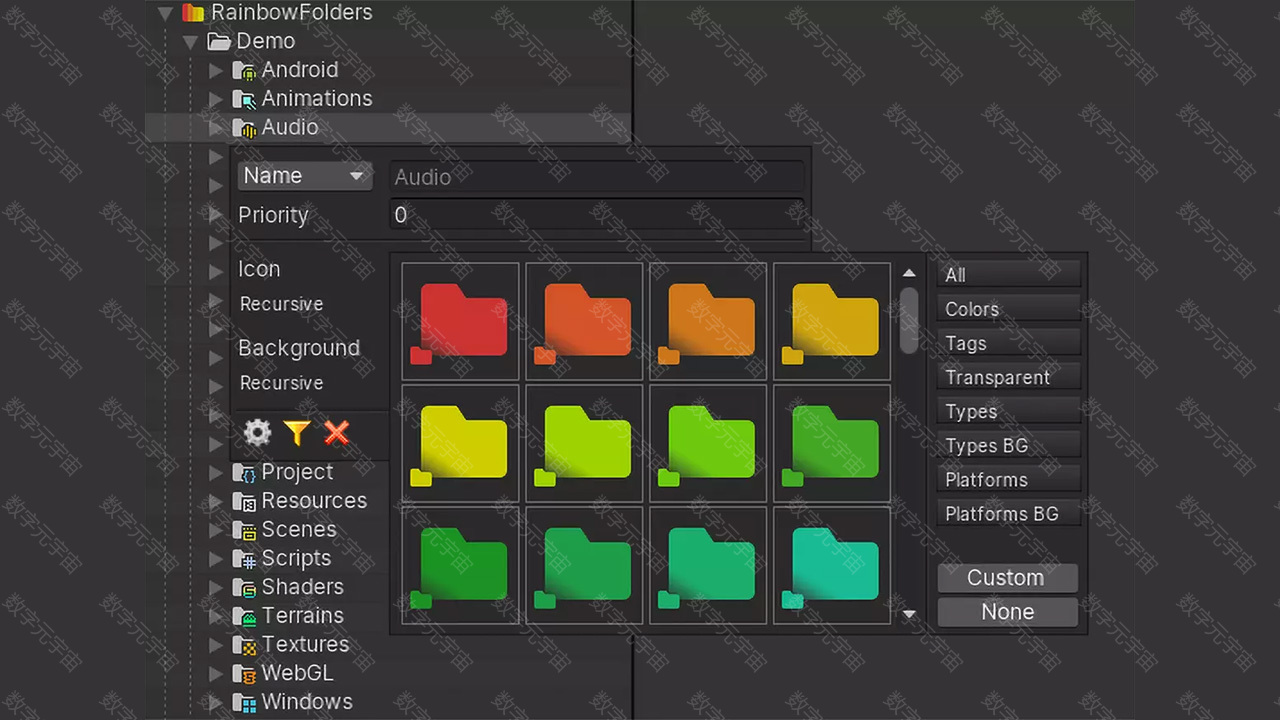Select the WebGL tree row label
Image resolution: width=1280 pixels, height=720 pixels.
pyautogui.click(x=297, y=674)
